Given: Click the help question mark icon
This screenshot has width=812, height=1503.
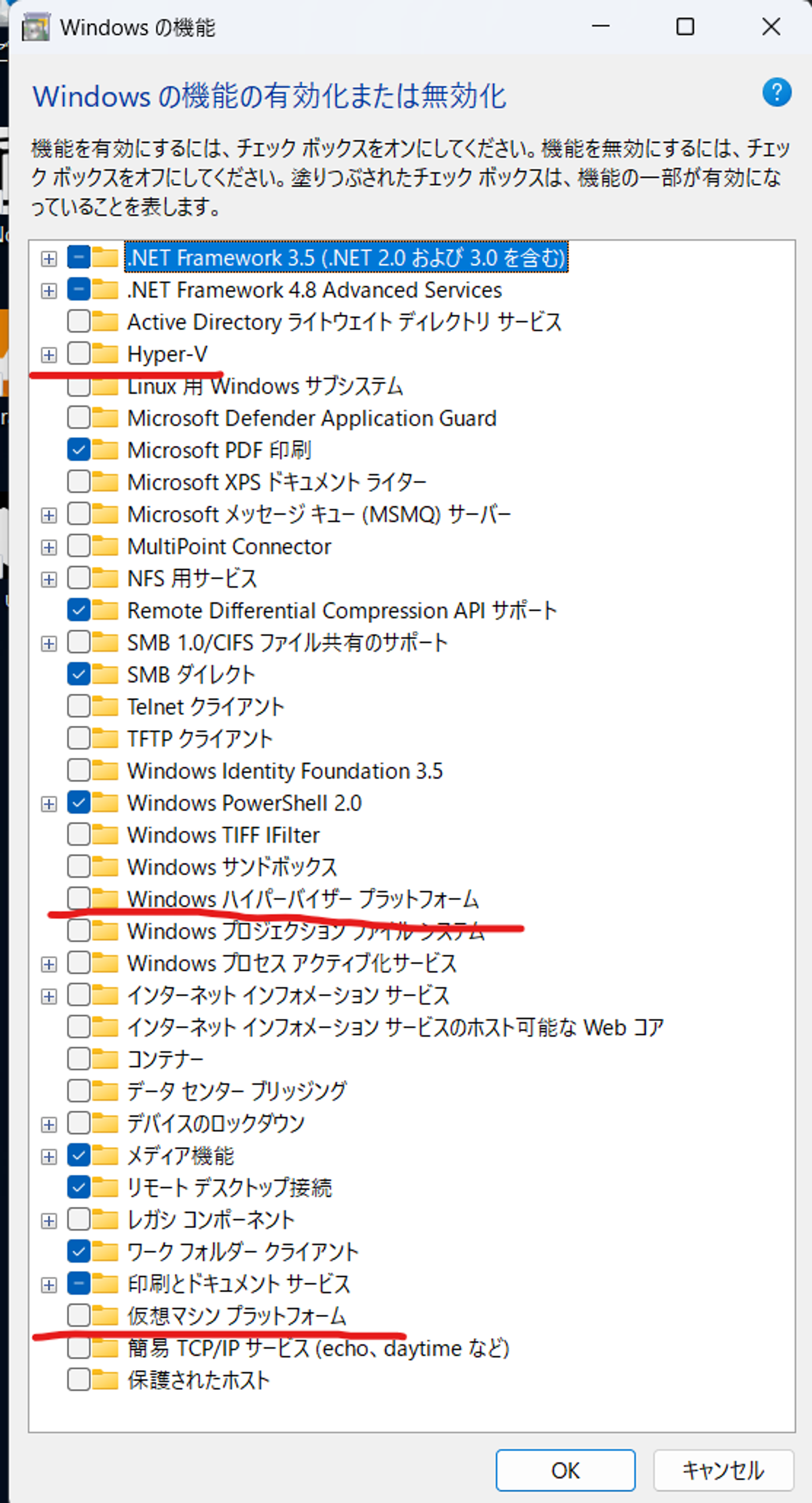Looking at the screenshot, I should click(x=776, y=92).
